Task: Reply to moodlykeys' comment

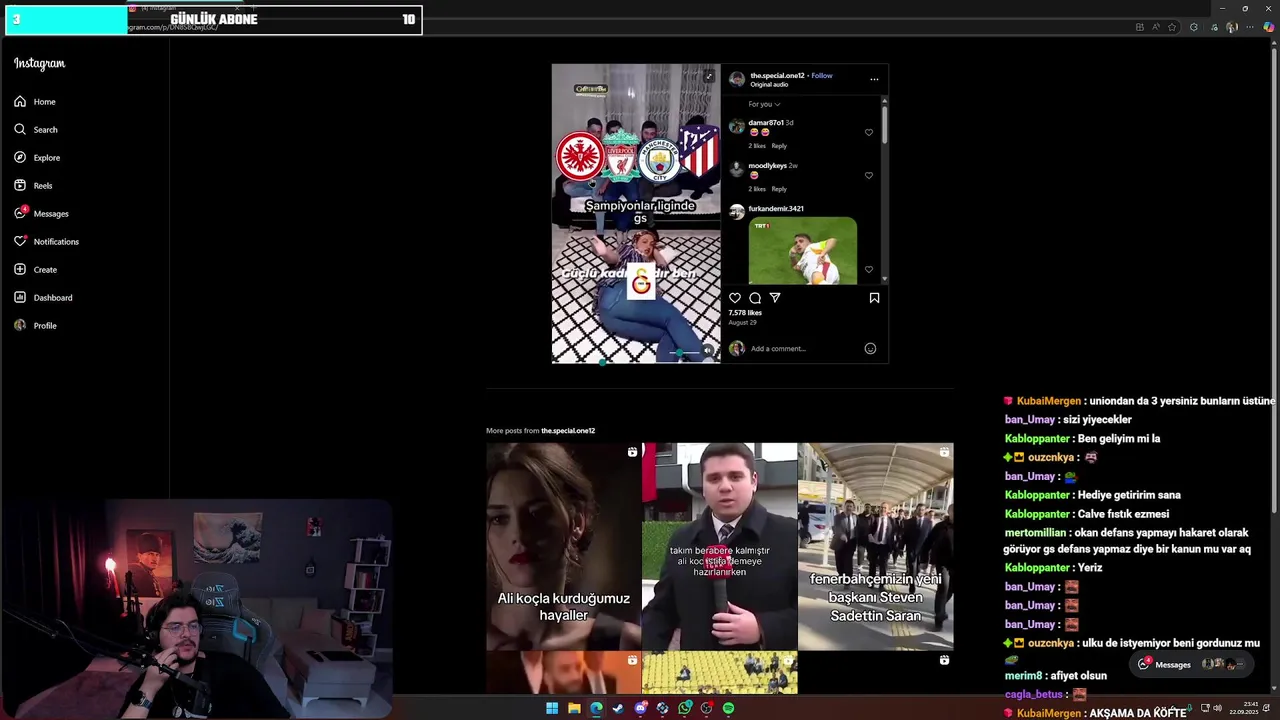Action: [x=779, y=189]
